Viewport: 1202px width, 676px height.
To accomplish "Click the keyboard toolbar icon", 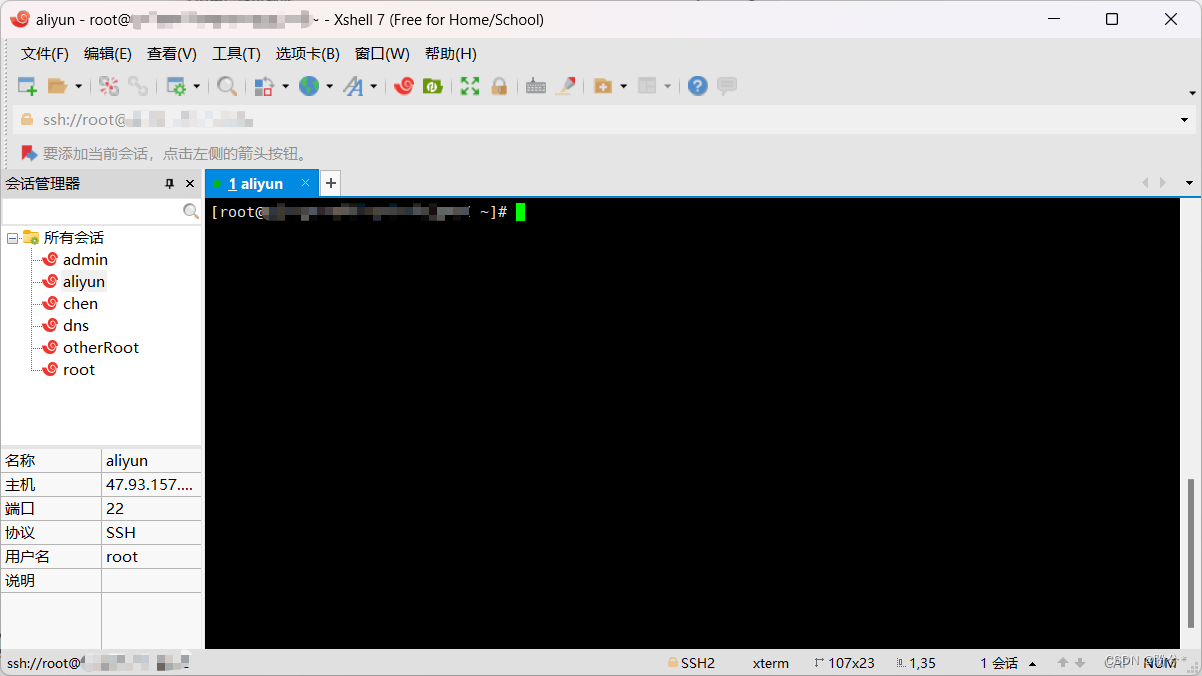I will [536, 87].
